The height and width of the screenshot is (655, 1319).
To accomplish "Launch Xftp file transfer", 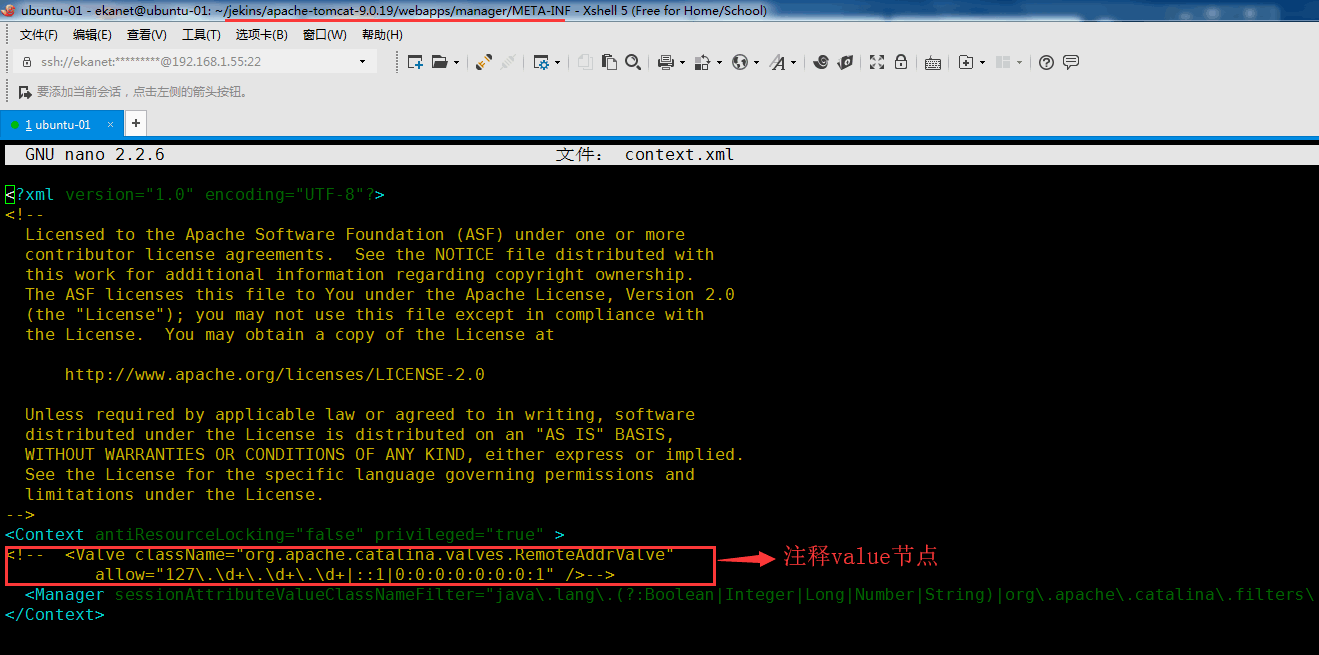I will pyautogui.click(x=845, y=62).
